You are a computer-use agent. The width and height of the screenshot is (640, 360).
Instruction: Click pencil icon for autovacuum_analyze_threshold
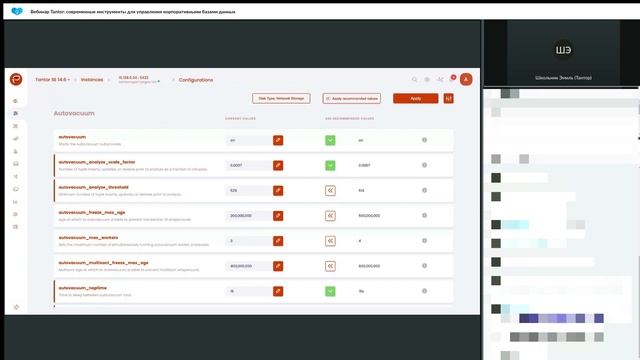pos(278,191)
